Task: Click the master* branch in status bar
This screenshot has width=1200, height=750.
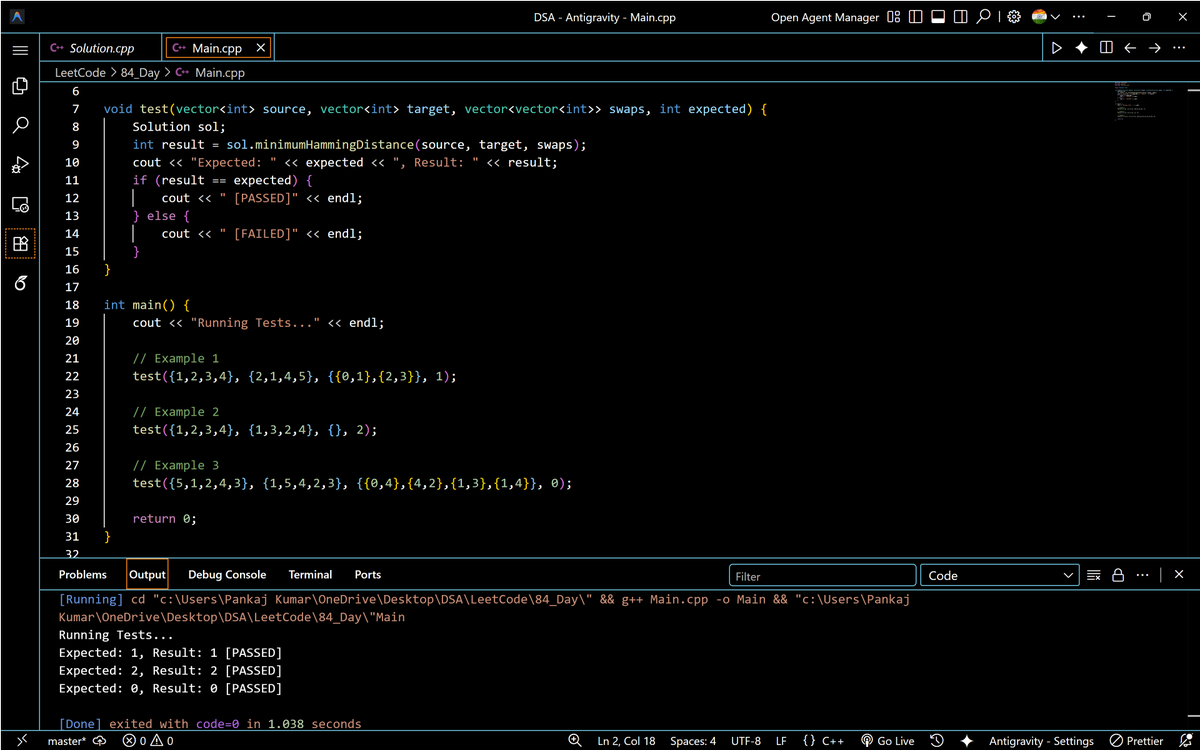Action: point(67,741)
